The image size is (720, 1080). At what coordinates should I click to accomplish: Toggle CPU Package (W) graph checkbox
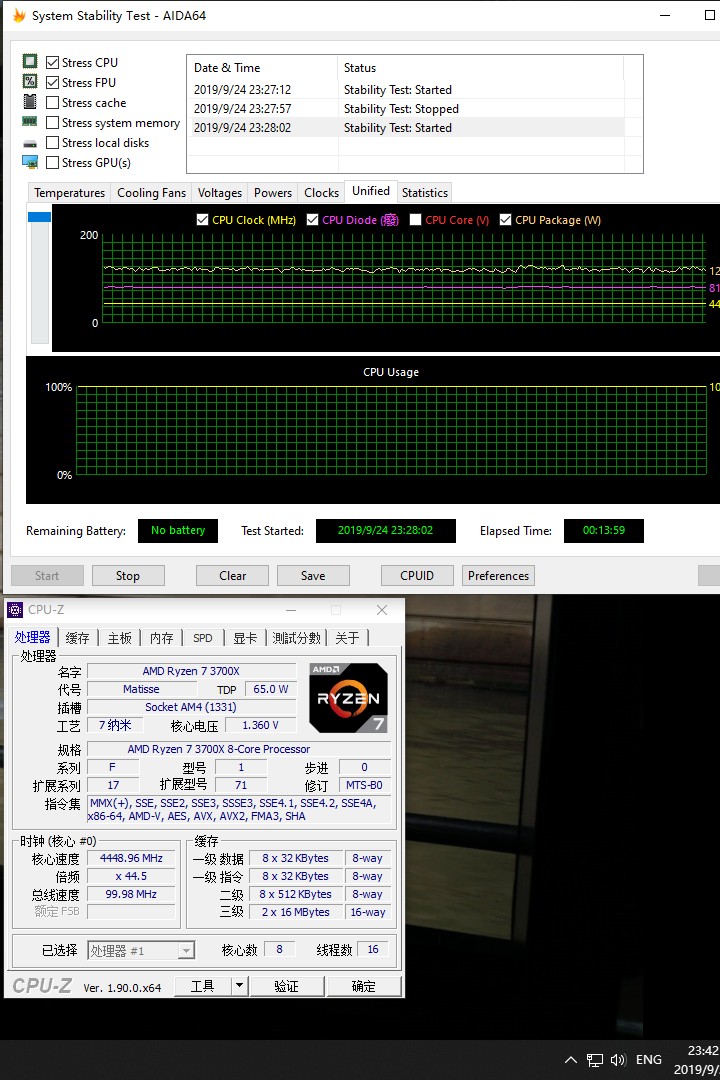click(506, 220)
